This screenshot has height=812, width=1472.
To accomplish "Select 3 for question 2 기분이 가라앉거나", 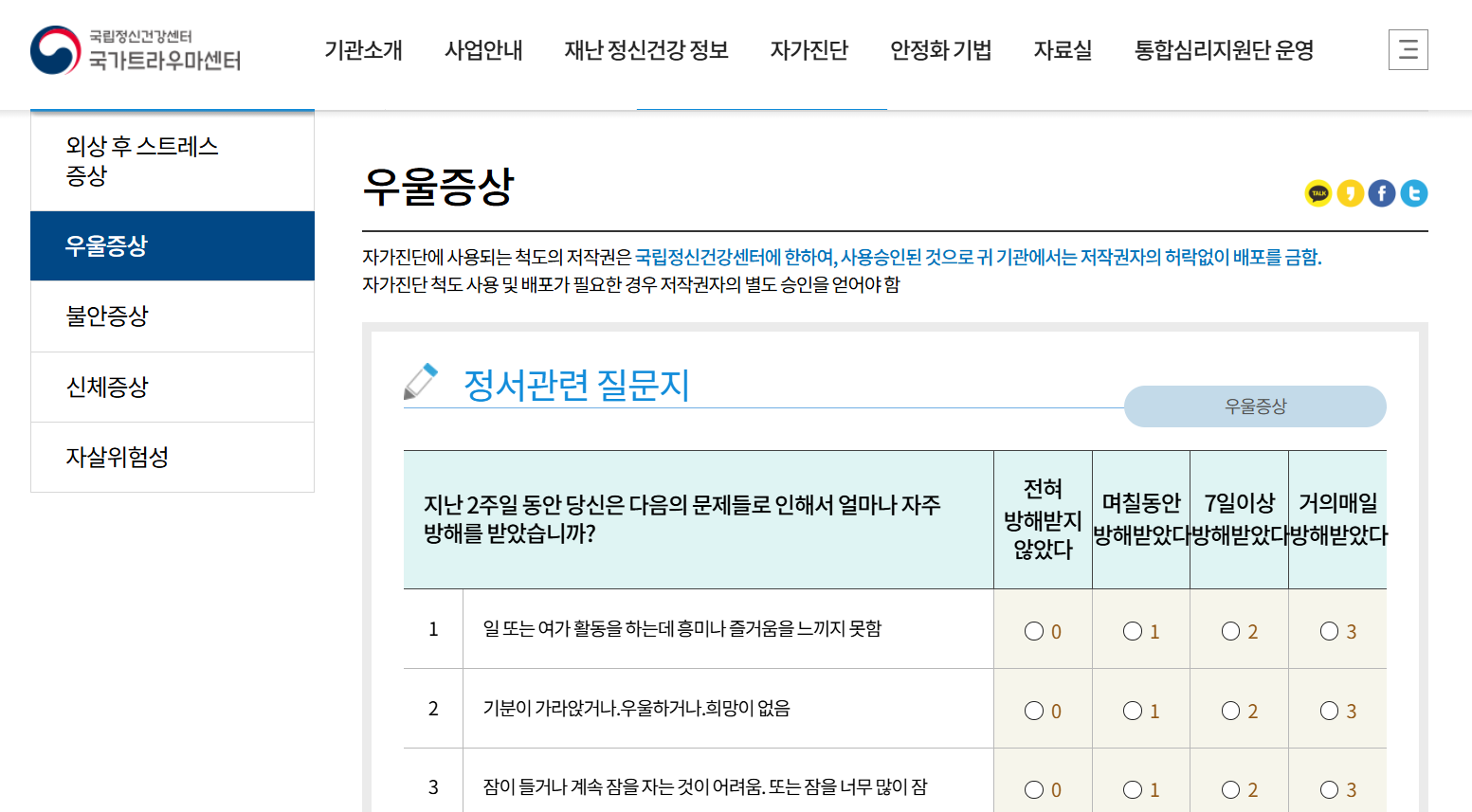I will pos(1330,711).
